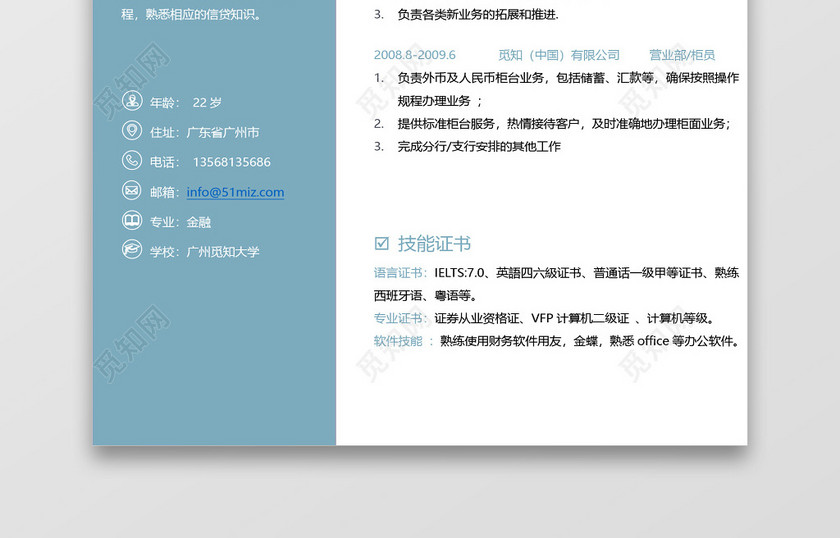Click the text 熟悉相应的信贷知识
Image resolution: width=840 pixels, height=538 pixels.
(200, 14)
